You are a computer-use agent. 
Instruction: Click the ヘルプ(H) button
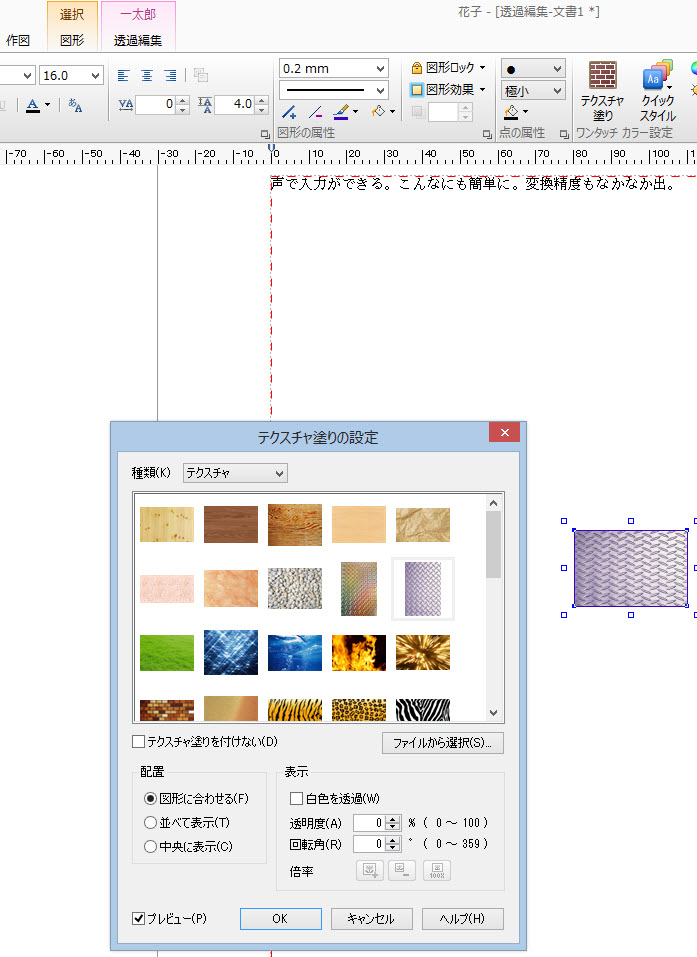pos(463,919)
